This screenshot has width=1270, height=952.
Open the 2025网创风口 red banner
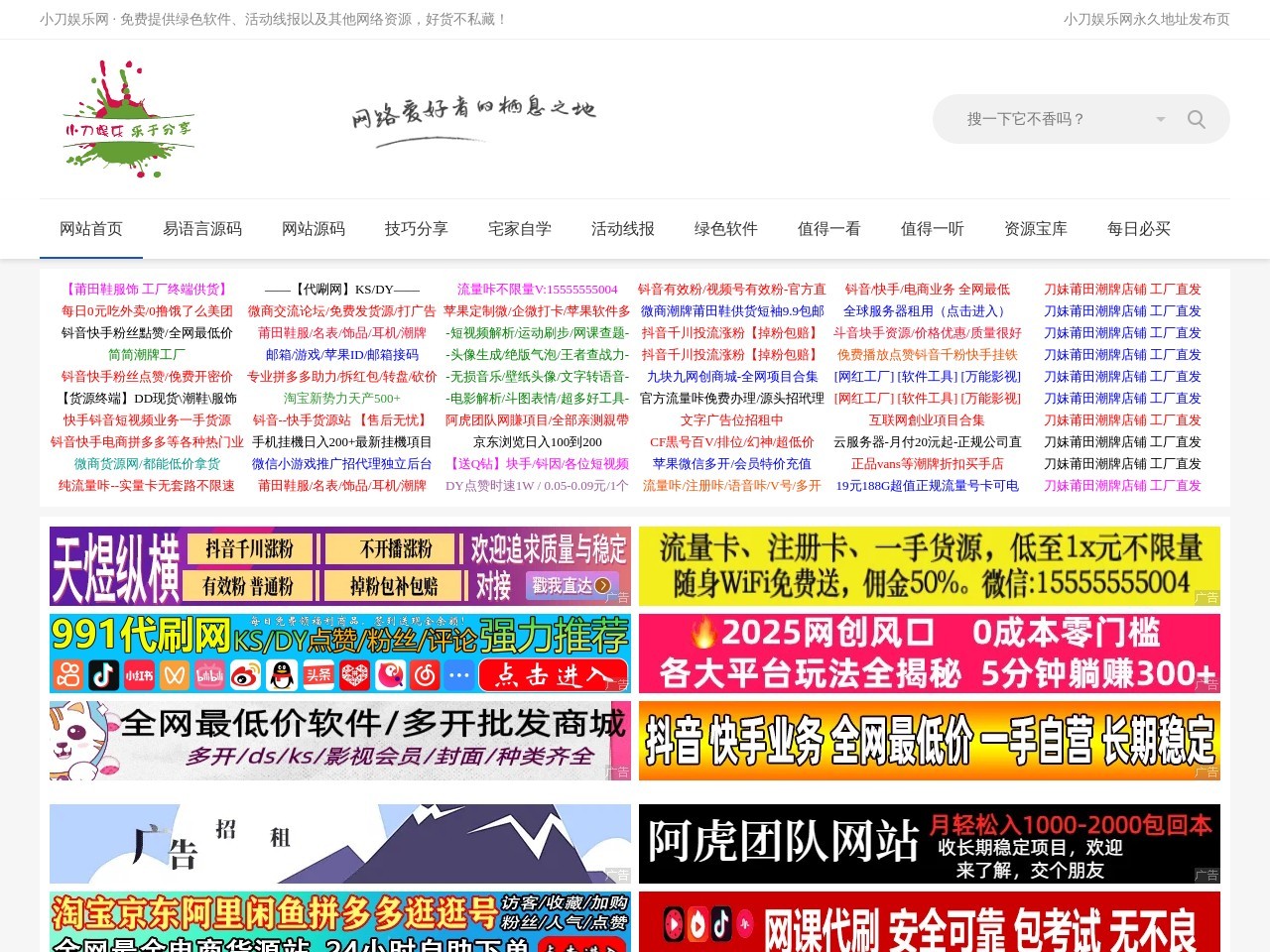coord(930,654)
